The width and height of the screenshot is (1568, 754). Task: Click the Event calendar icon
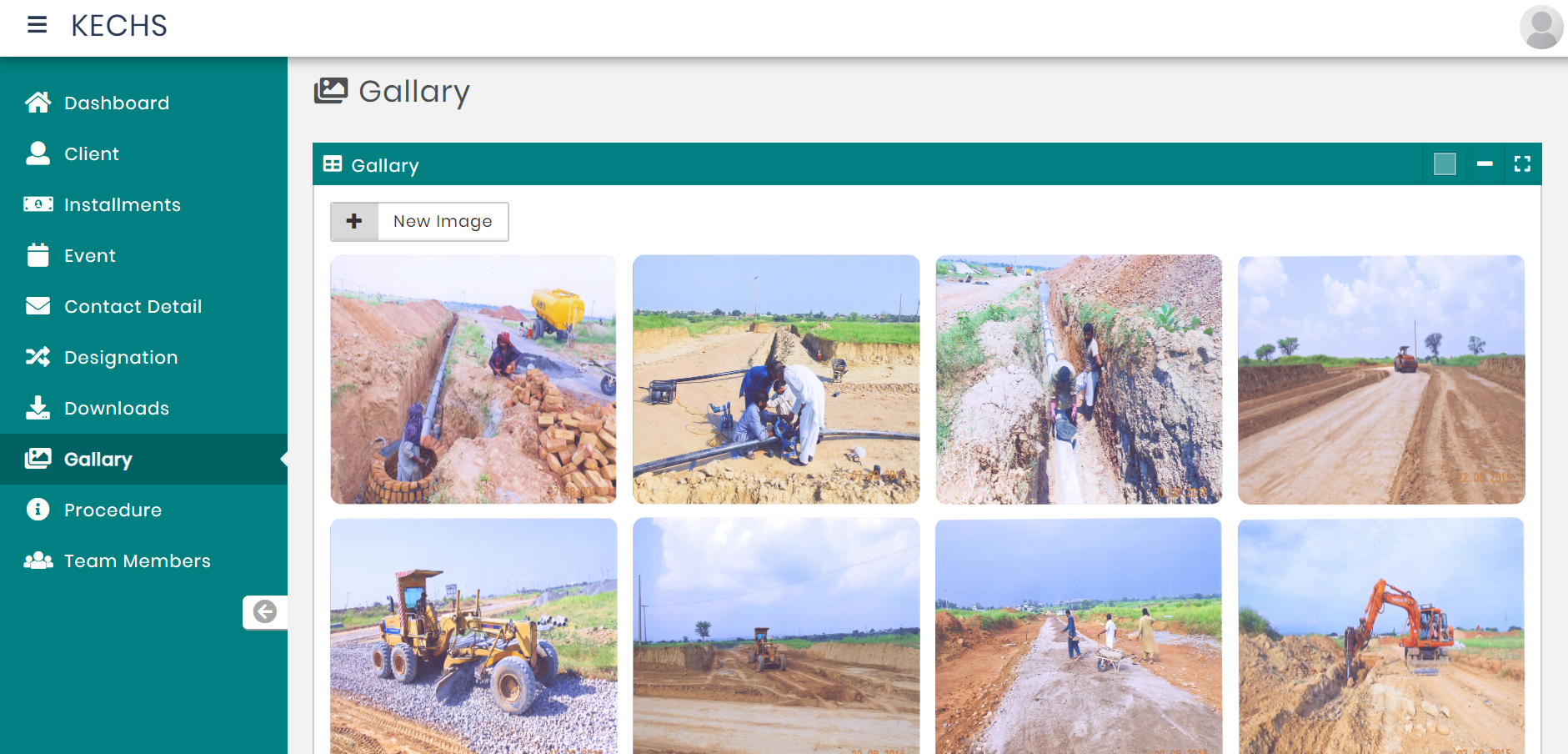38,255
